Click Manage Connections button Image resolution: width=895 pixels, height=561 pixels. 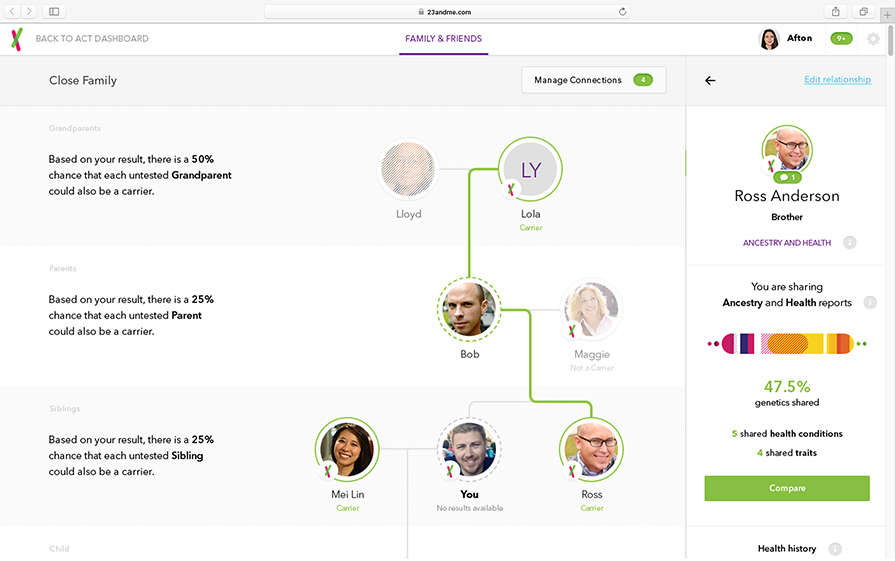(594, 80)
